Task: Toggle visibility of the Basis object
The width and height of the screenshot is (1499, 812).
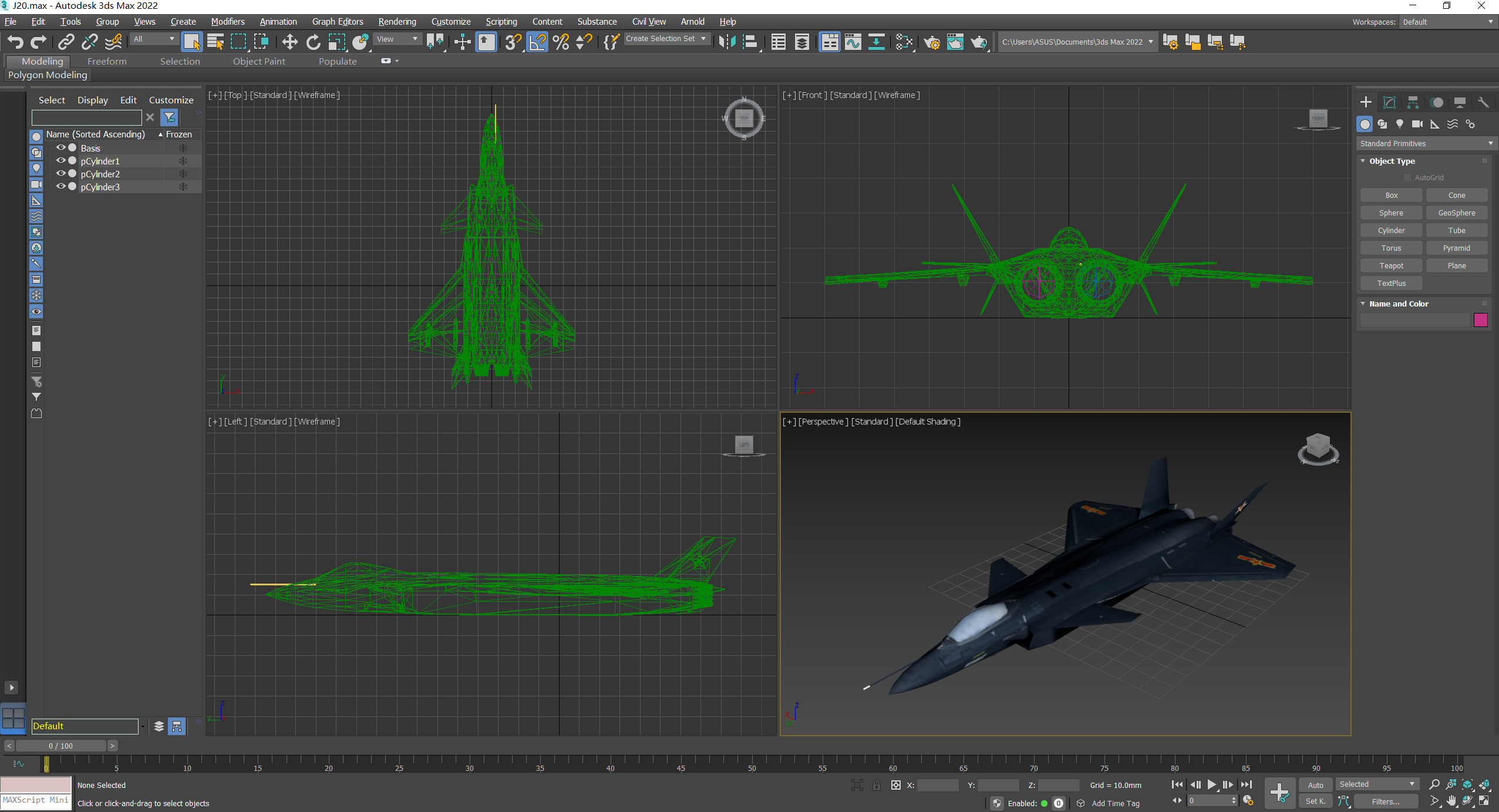Action: pos(60,148)
